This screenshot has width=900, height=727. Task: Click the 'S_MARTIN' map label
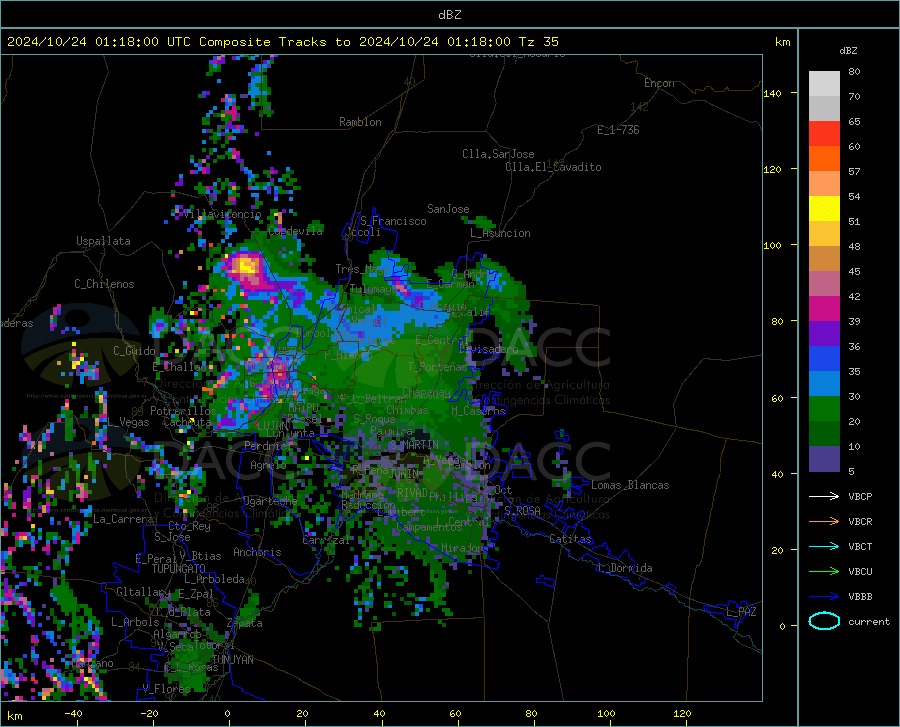click(413, 445)
